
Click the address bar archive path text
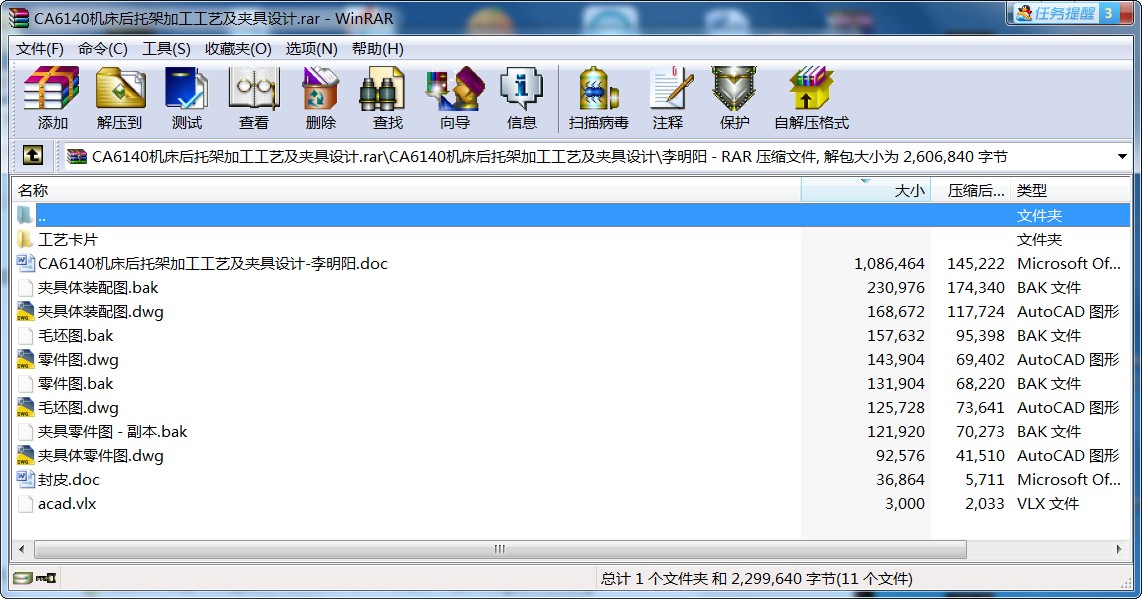click(x=549, y=157)
